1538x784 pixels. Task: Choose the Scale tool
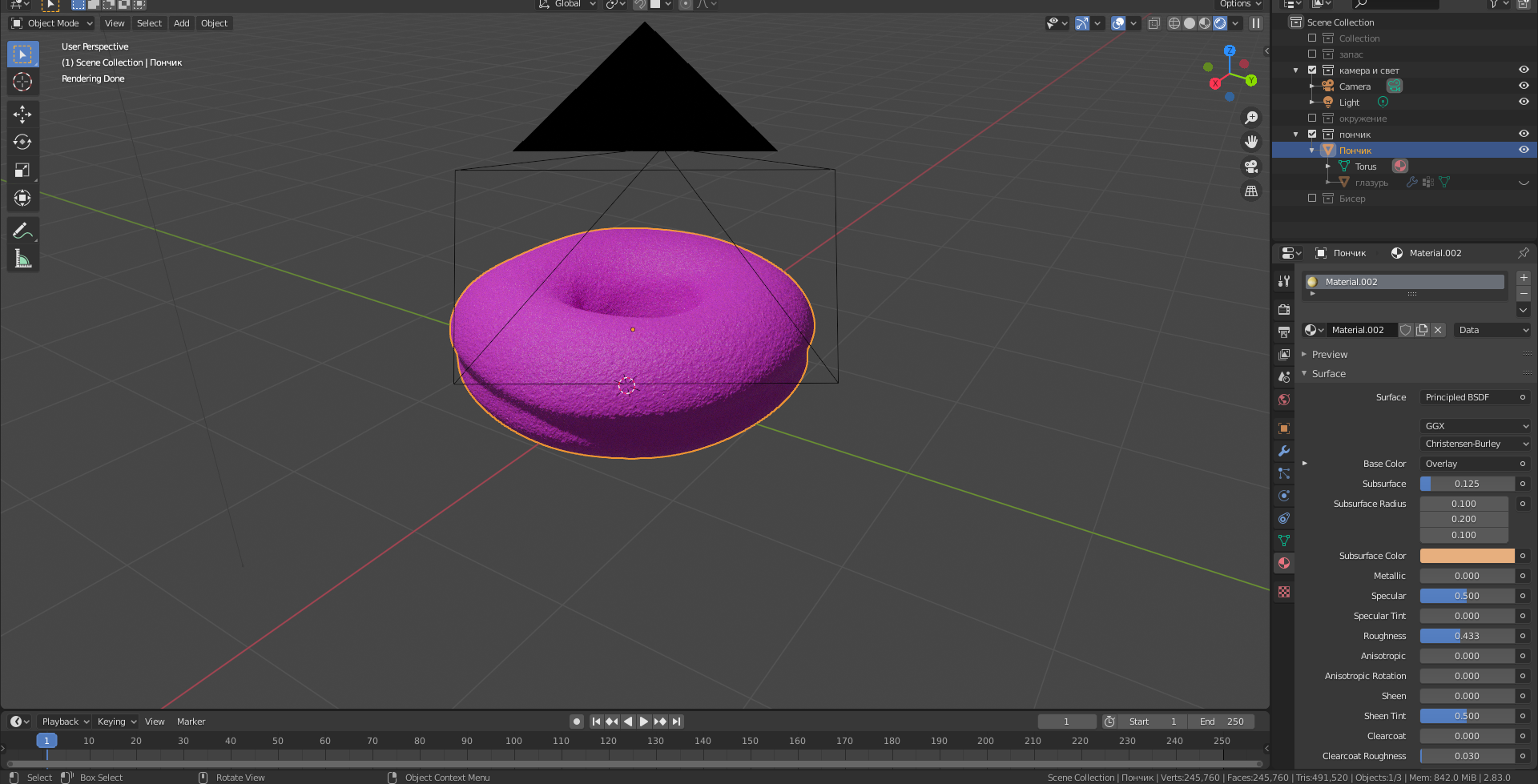[x=23, y=171]
